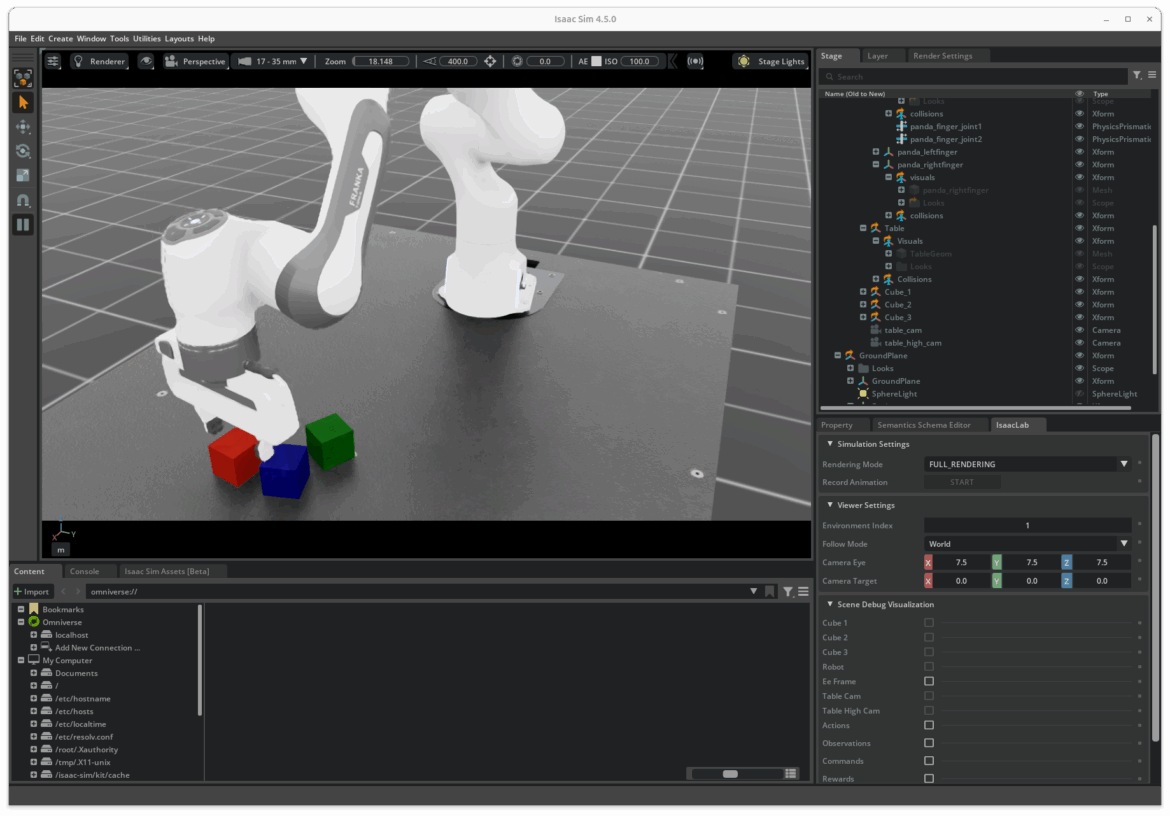
Task: Click the Import button in Content panel
Action: tap(32, 592)
